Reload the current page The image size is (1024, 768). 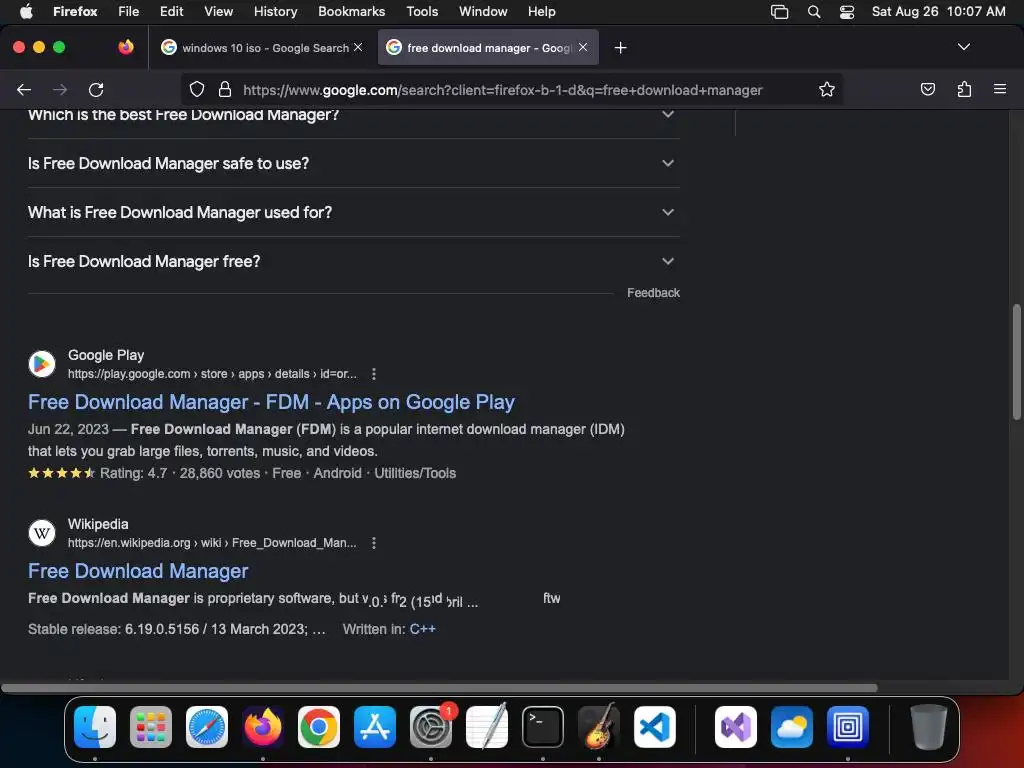click(96, 89)
